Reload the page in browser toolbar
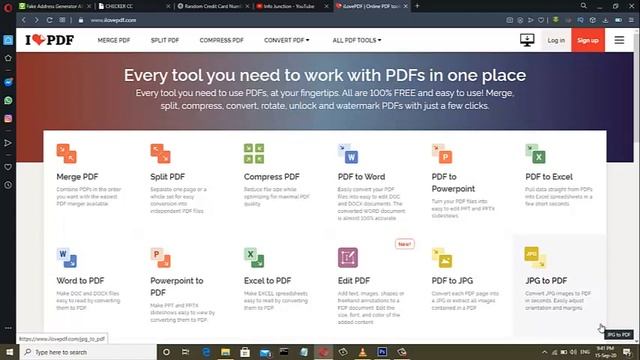 pyautogui.click(x=49, y=20)
